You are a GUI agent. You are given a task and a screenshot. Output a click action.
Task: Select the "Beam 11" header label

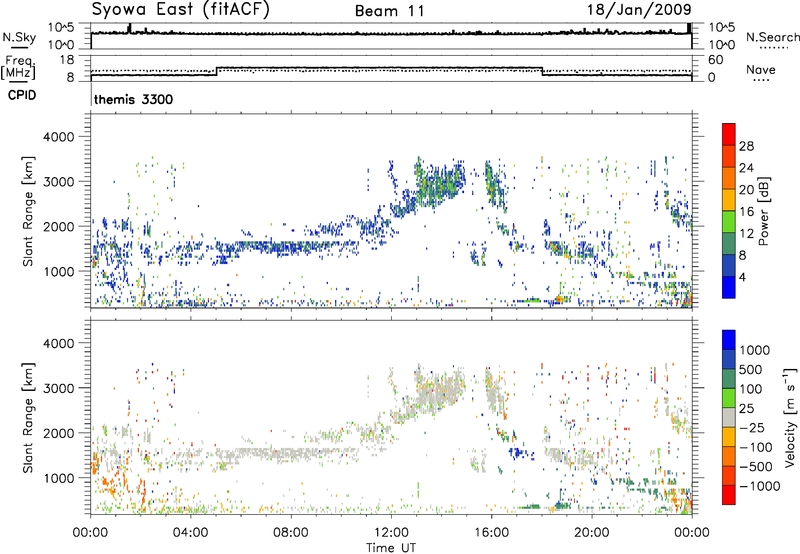pyautogui.click(x=390, y=11)
